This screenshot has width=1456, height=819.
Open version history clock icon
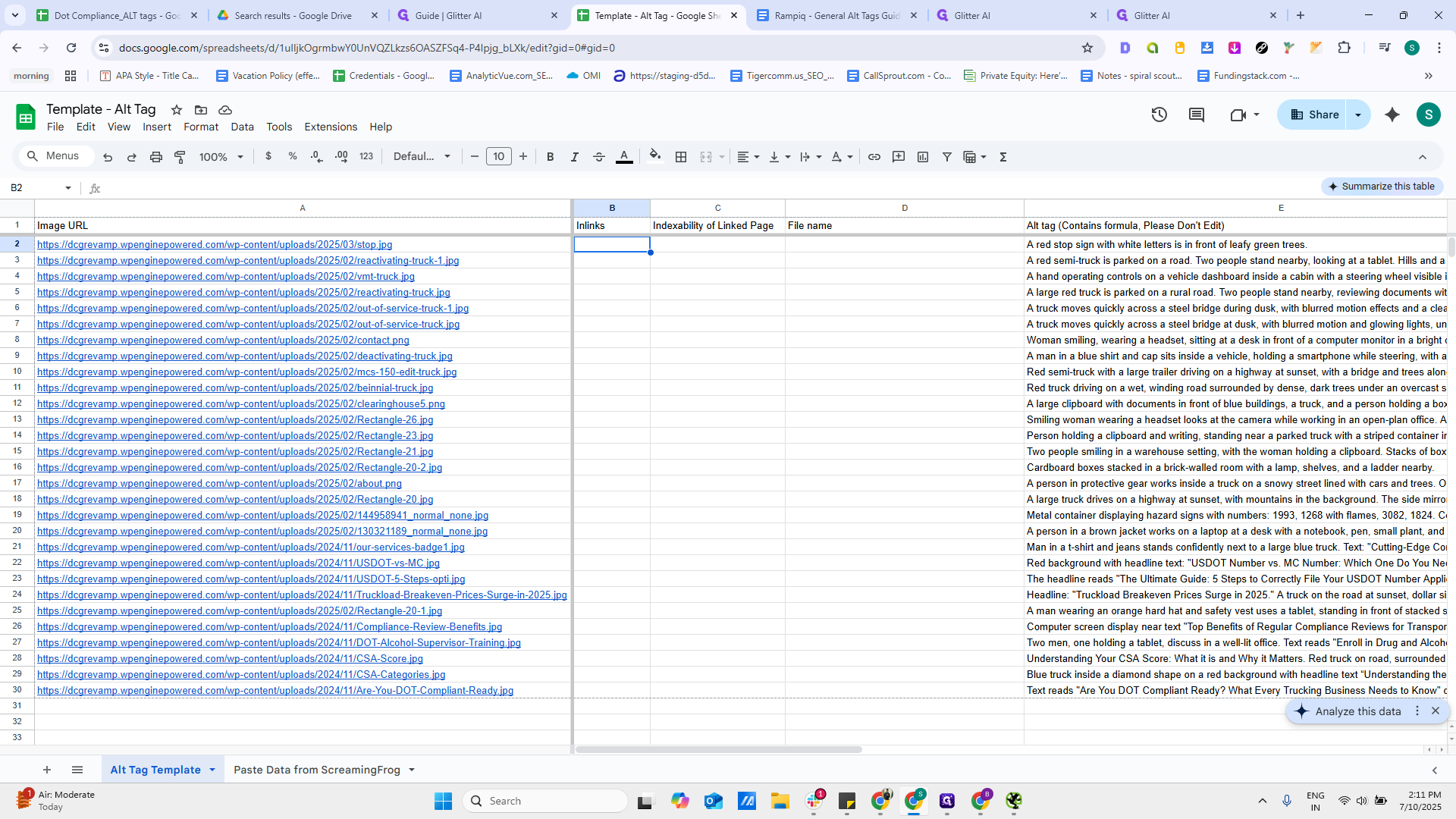point(1159,115)
